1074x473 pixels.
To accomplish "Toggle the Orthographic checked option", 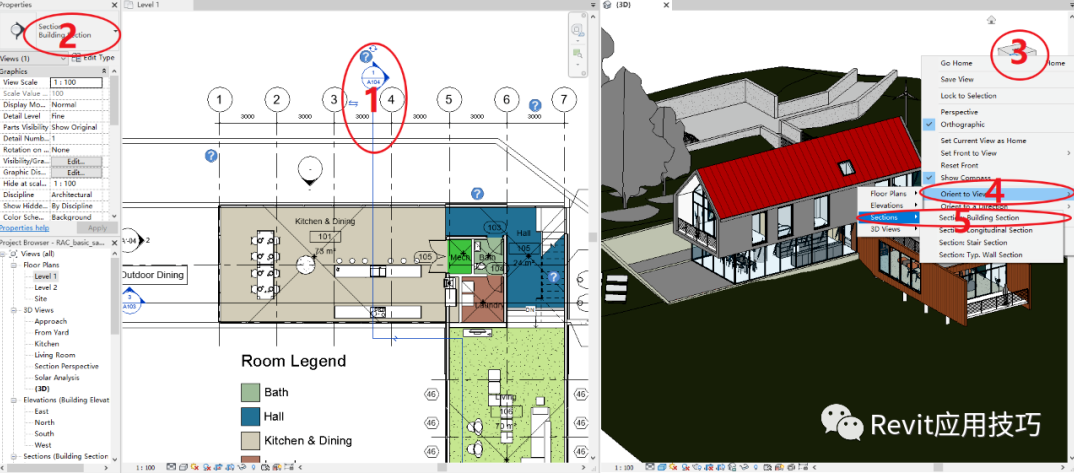I will [962, 125].
